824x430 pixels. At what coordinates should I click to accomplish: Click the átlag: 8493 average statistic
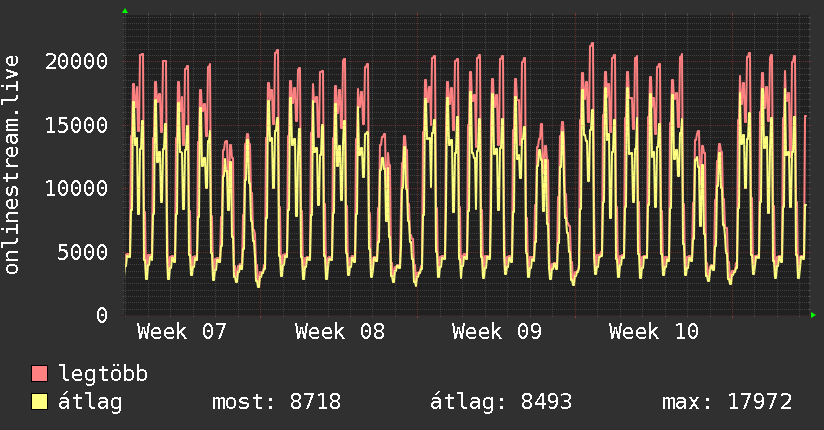click(500, 402)
